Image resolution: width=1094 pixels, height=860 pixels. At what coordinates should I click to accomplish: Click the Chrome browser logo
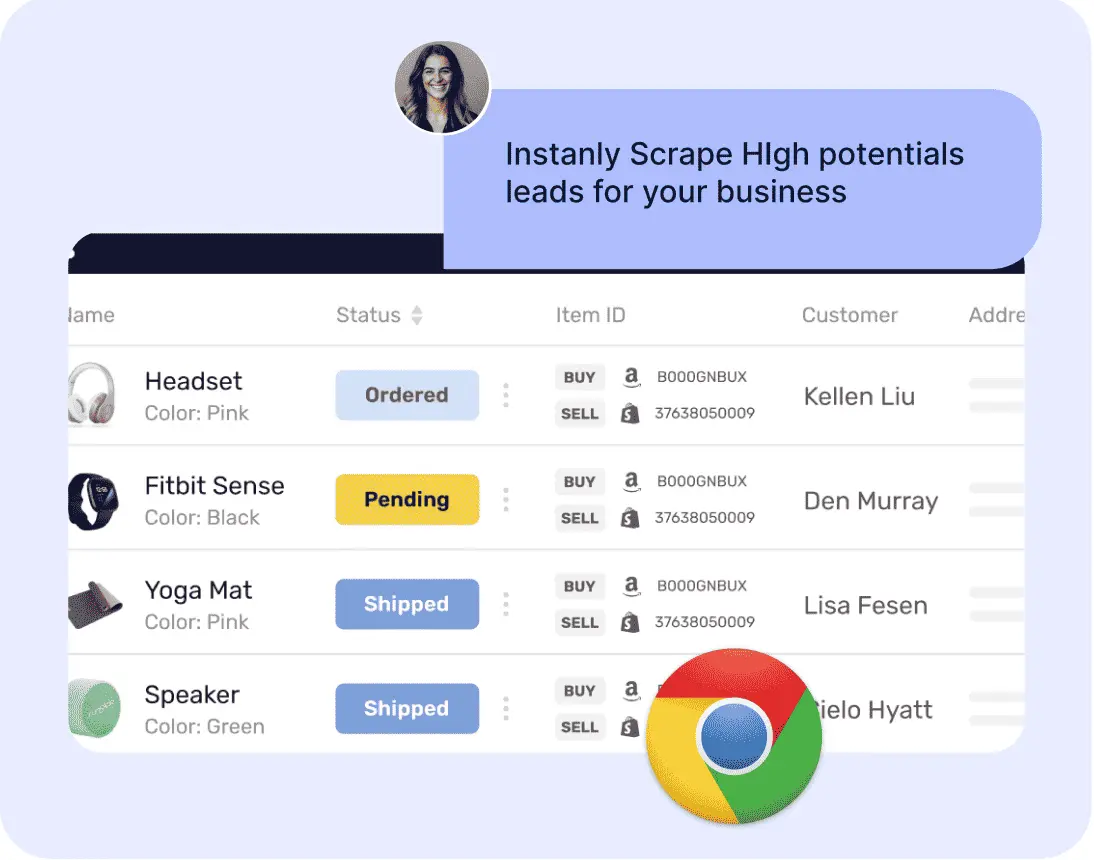pyautogui.click(x=734, y=736)
